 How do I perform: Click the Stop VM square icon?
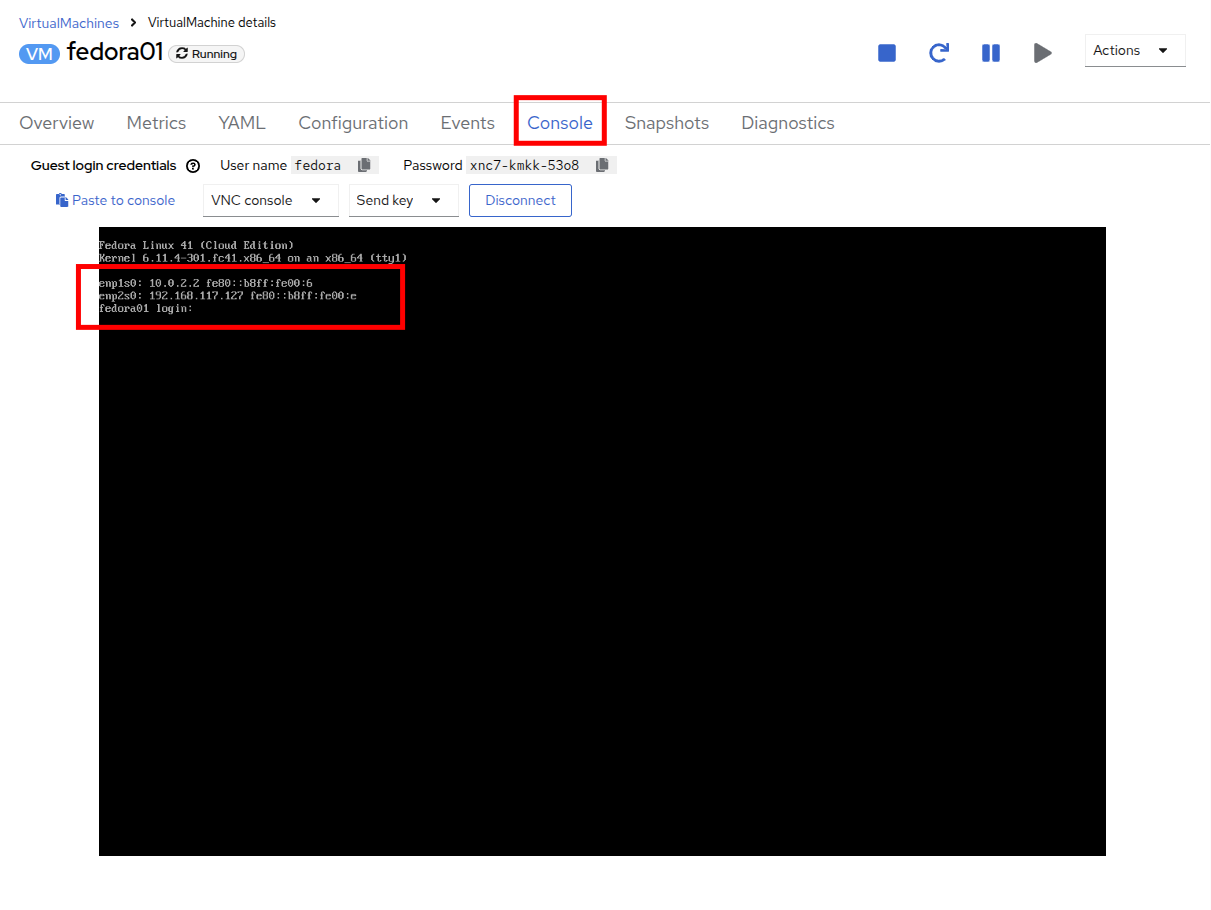887,53
